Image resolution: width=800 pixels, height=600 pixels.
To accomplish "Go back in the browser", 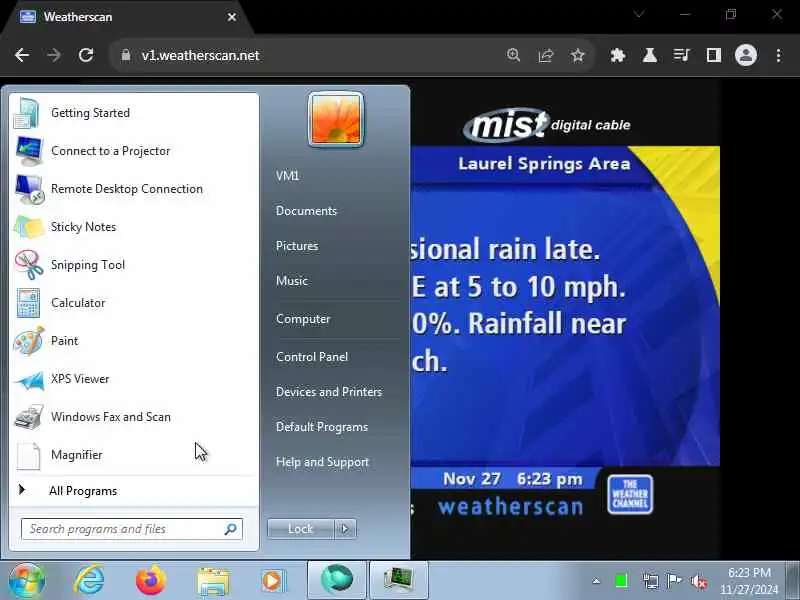I will tap(22, 55).
